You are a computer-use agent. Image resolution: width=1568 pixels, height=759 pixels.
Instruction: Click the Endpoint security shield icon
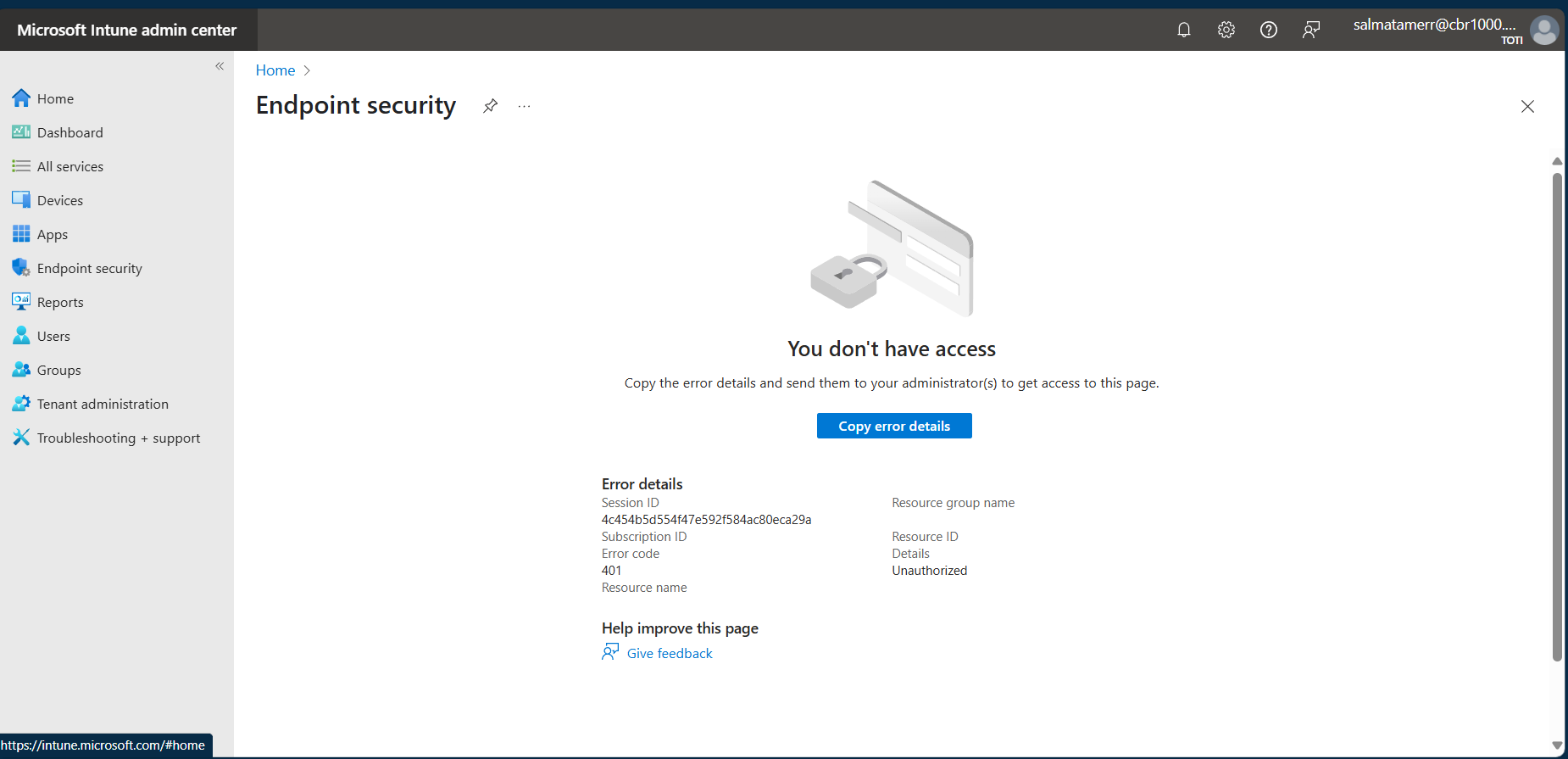tap(21, 268)
